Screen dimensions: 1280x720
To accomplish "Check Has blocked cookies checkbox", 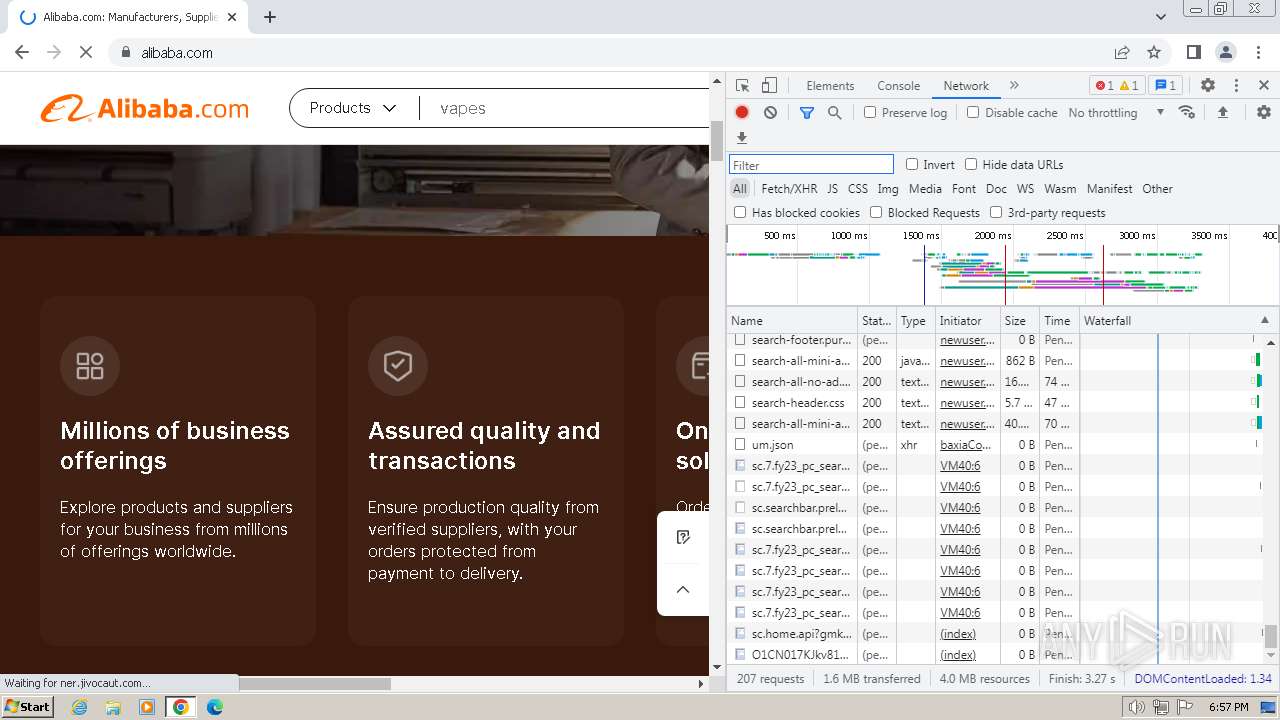I will pos(740,212).
